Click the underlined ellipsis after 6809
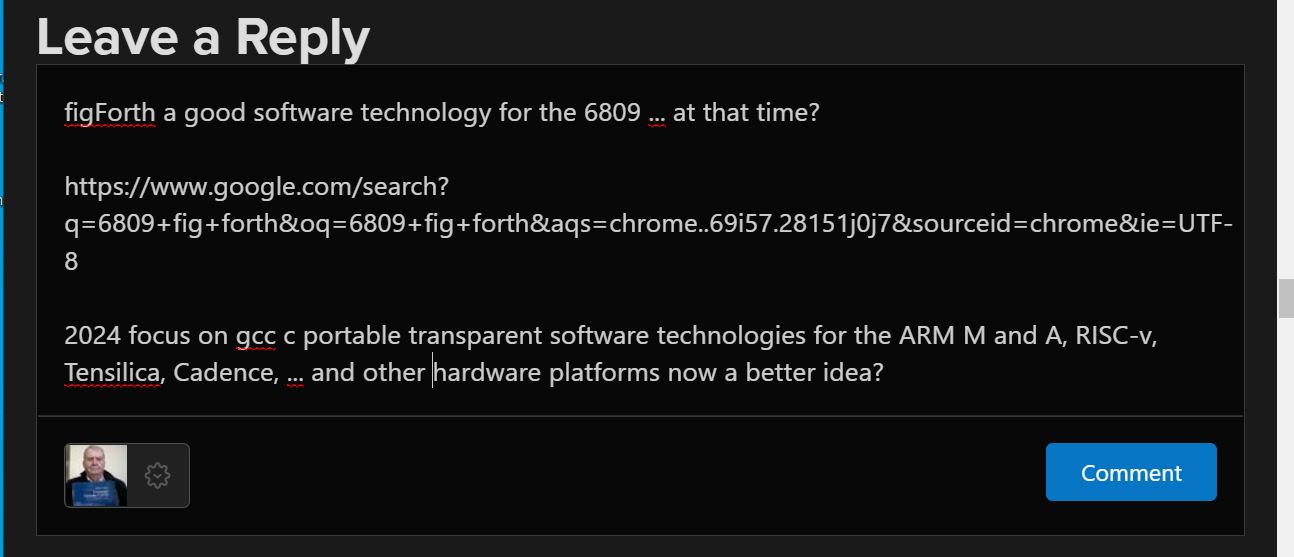The image size is (1294, 557). (x=657, y=114)
